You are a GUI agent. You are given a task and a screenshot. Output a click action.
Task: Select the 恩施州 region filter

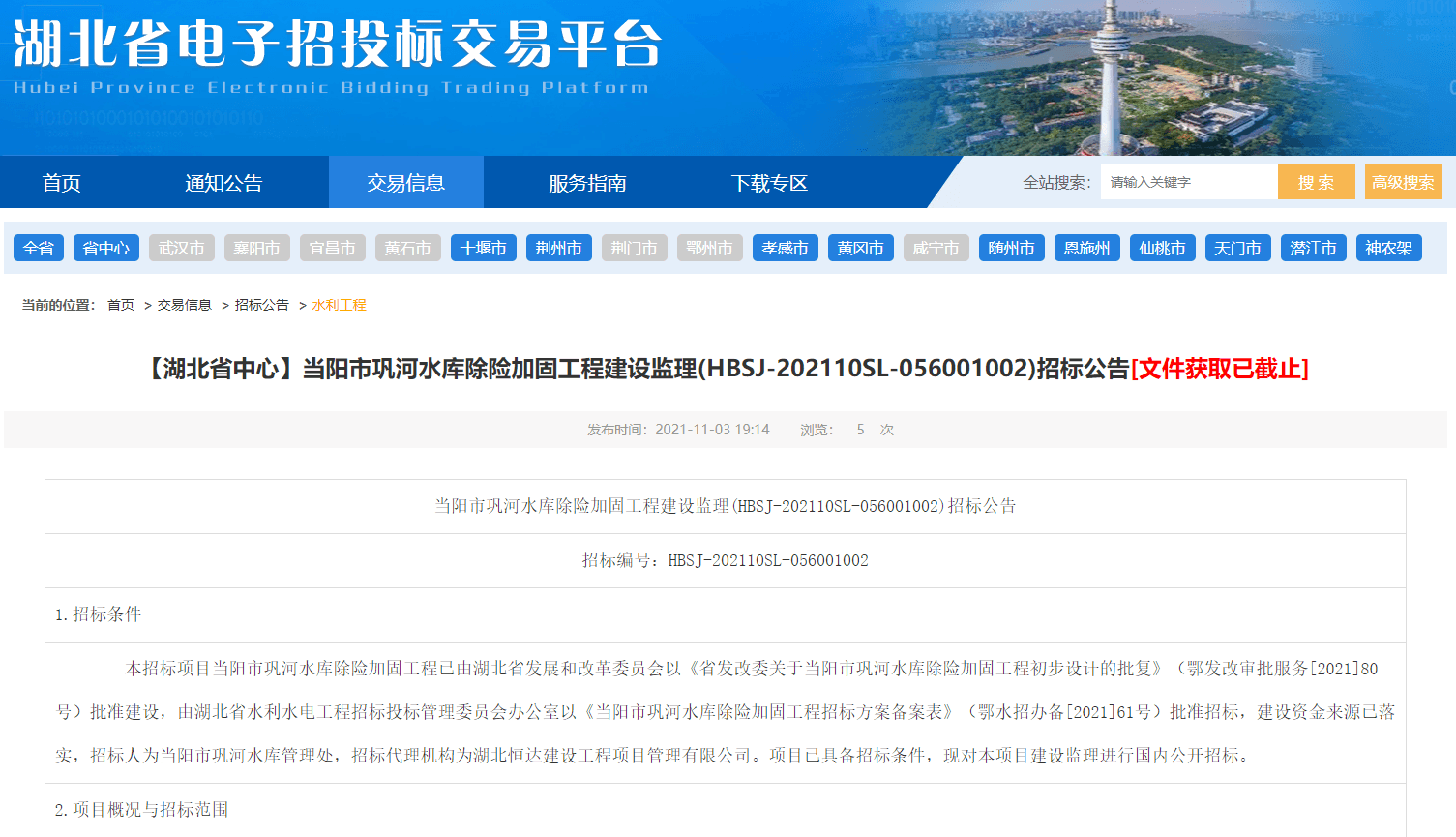pyautogui.click(x=1087, y=249)
